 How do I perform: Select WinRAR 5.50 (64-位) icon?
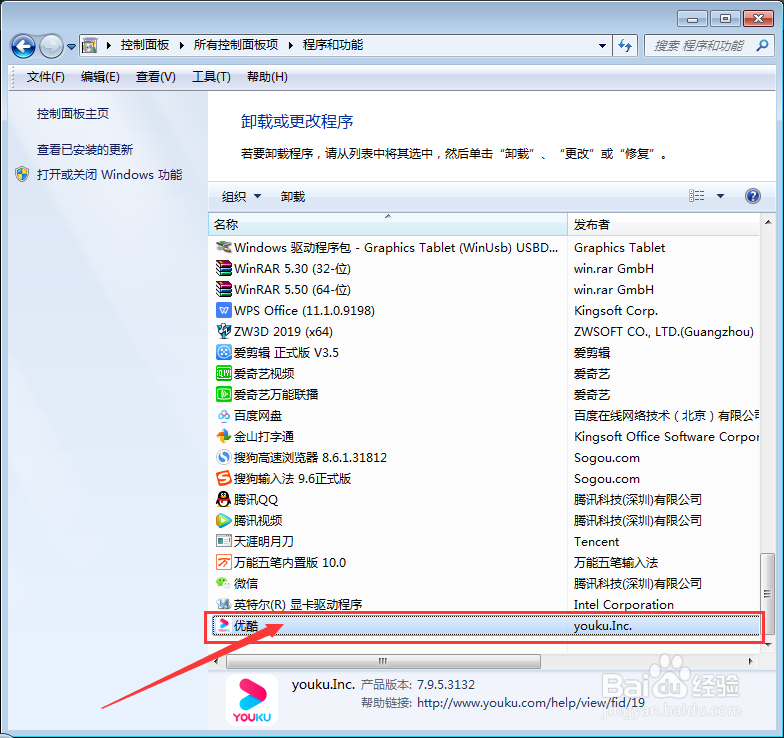[224, 290]
